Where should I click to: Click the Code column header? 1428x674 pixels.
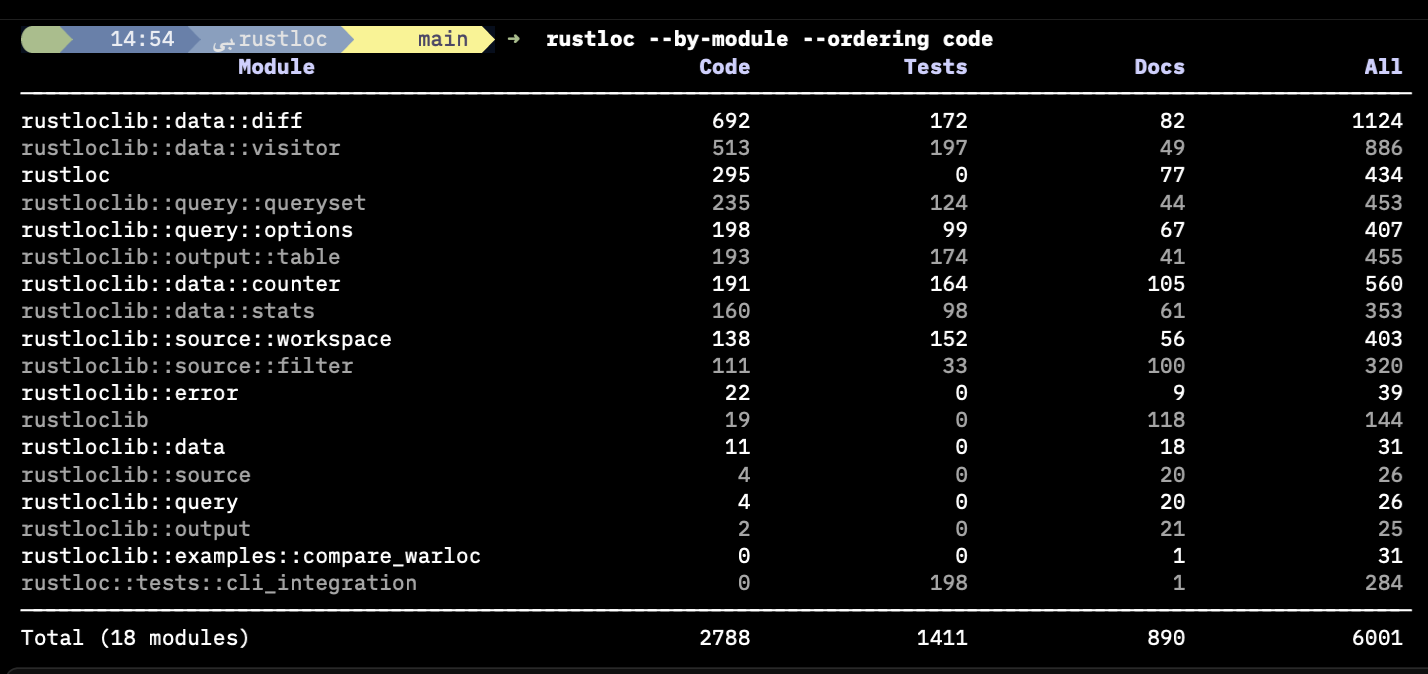[x=724, y=67]
